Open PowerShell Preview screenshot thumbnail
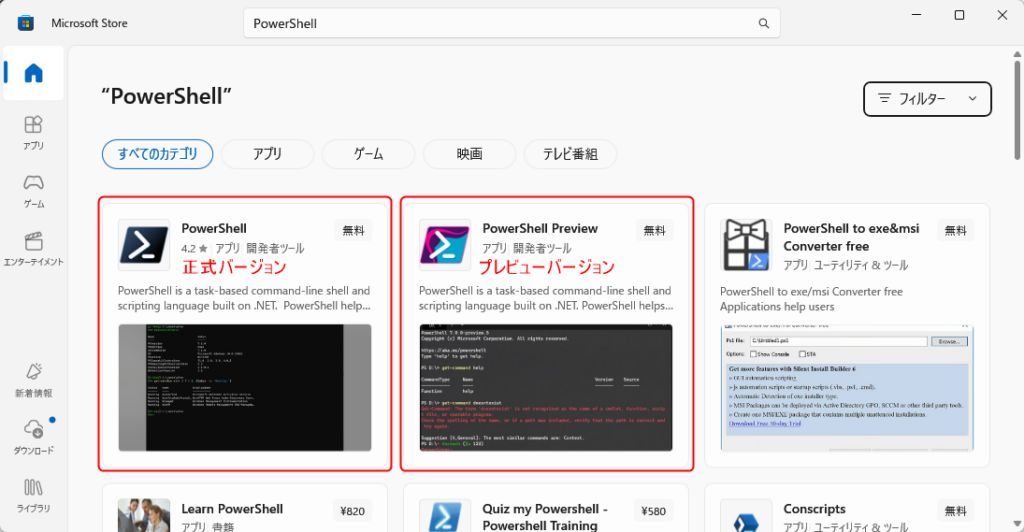Screen dimensions: 1024x532 [x=546, y=388]
